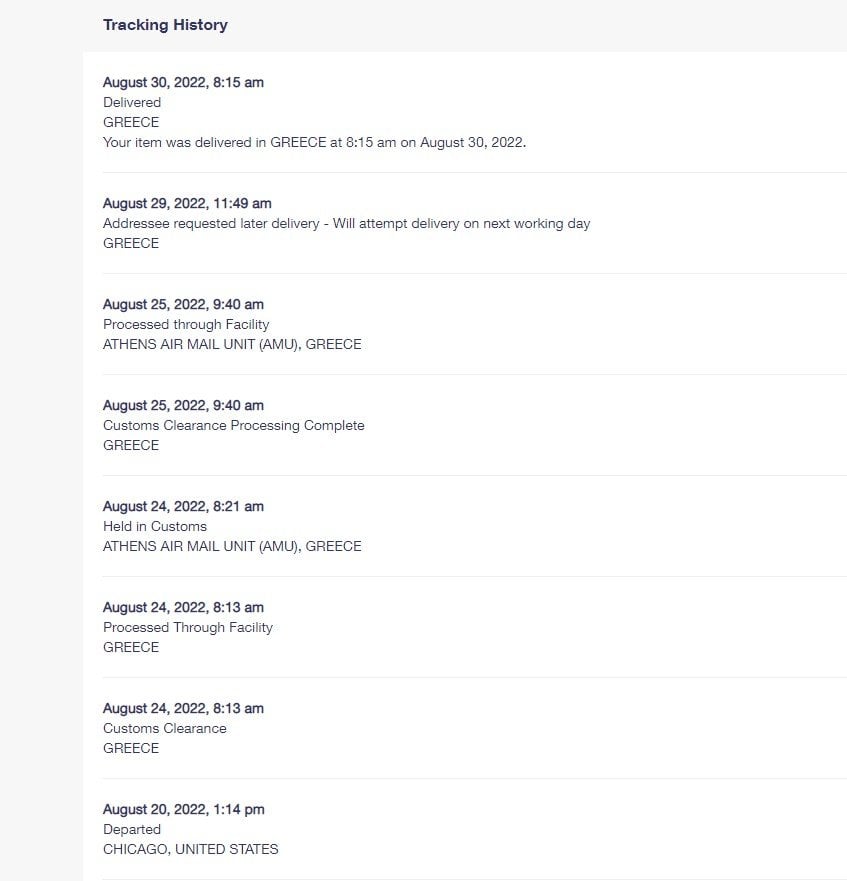Screen dimensions: 847x881
Task: Select the August 29, 2022, 11:49 am timestamp
Action: pyautogui.click(x=187, y=203)
